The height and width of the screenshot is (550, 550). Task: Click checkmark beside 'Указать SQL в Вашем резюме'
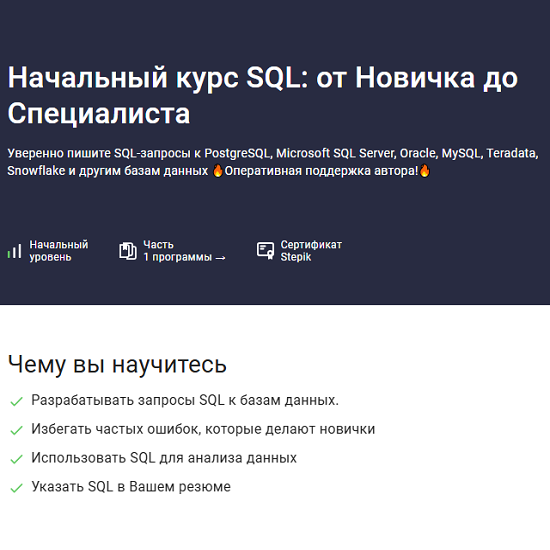pos(16,488)
